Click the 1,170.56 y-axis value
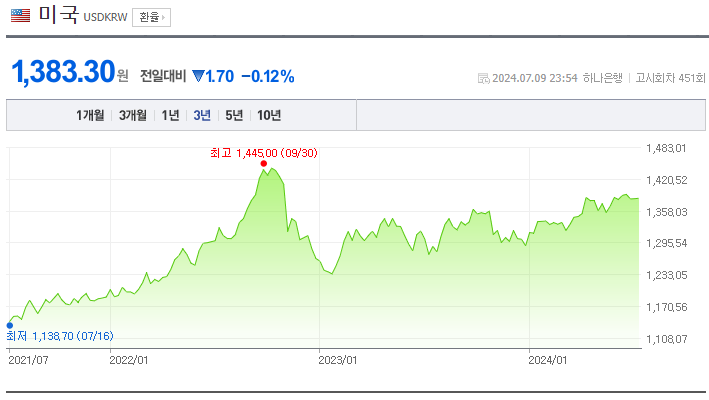Screen dimensions: 709x400 (x=666, y=307)
